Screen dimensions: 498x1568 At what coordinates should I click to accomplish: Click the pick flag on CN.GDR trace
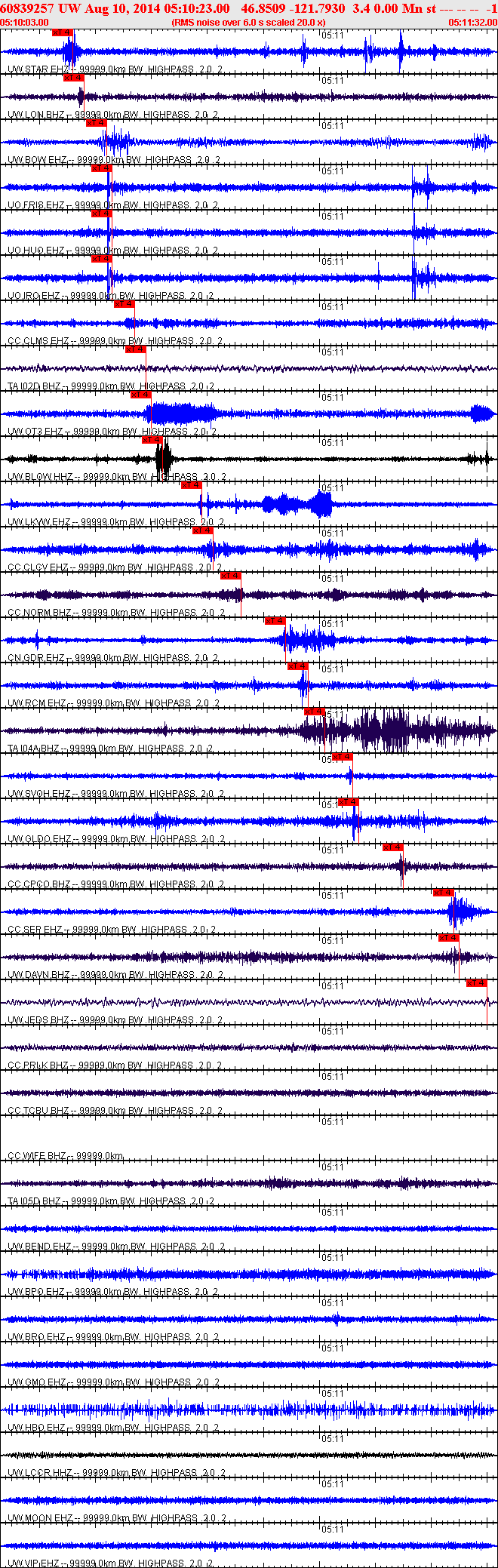(275, 621)
